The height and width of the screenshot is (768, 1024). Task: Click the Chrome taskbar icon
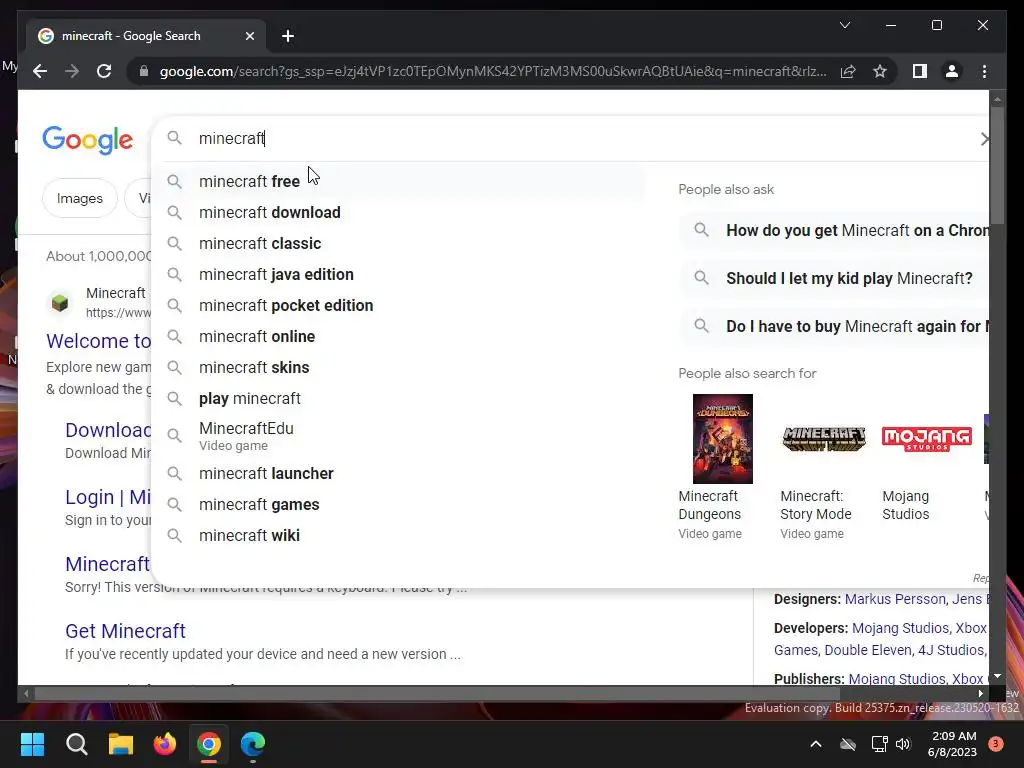click(x=209, y=744)
